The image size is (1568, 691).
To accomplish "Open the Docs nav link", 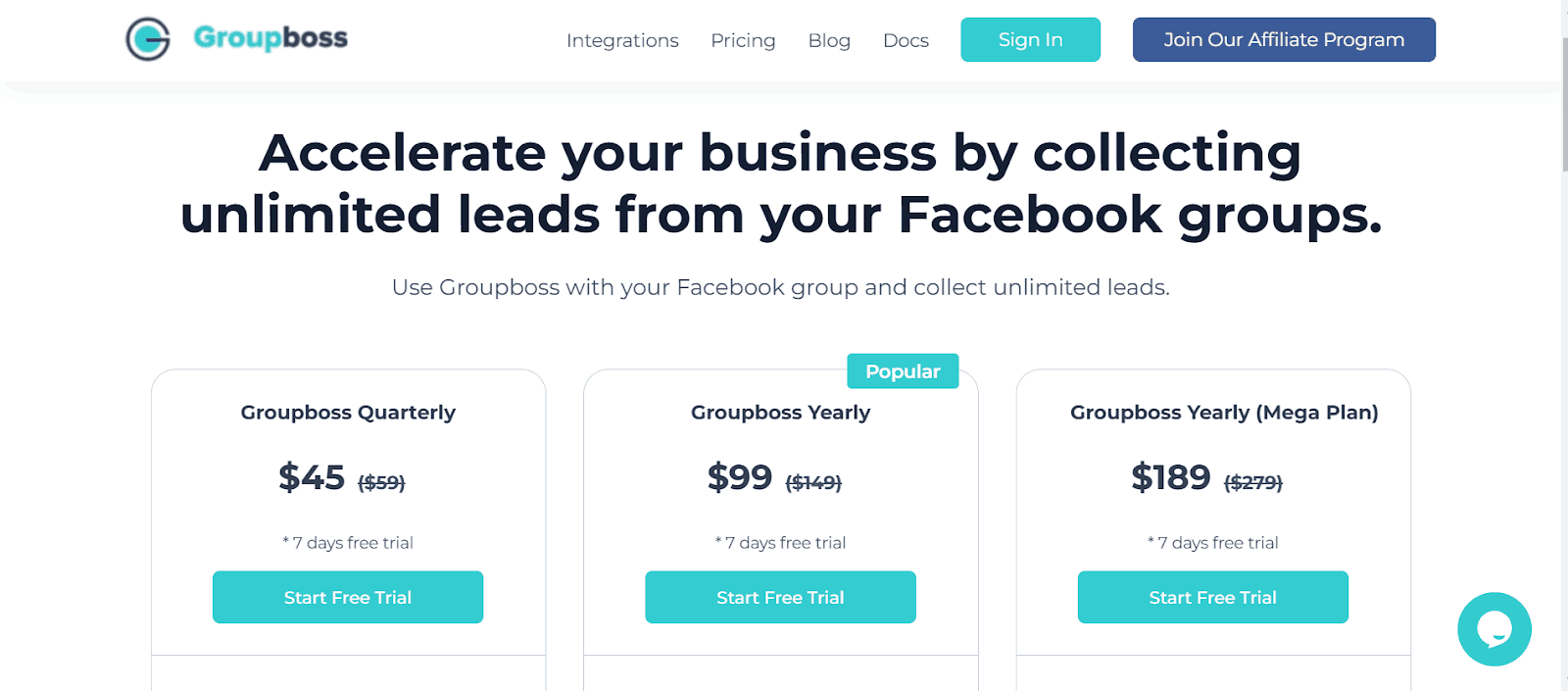I will 906,40.
